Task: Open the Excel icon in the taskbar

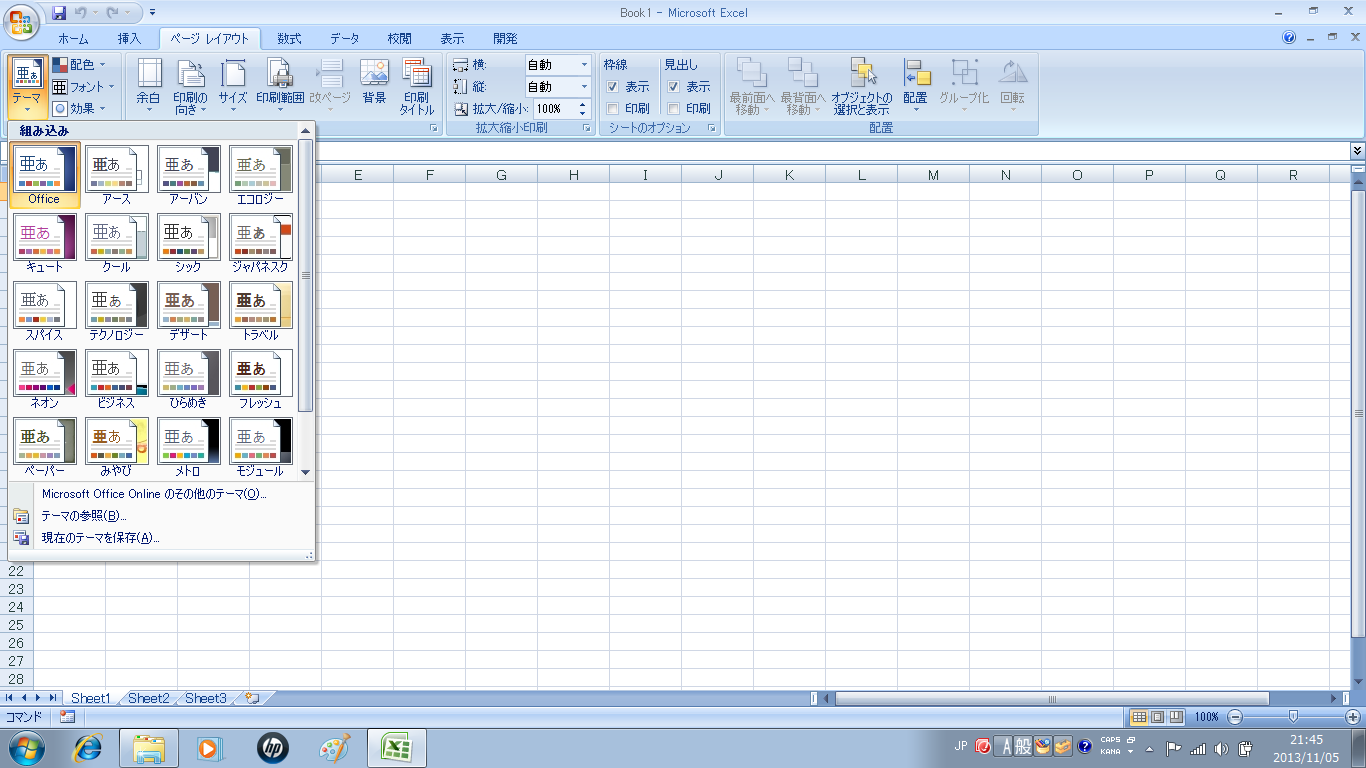Action: 397,747
